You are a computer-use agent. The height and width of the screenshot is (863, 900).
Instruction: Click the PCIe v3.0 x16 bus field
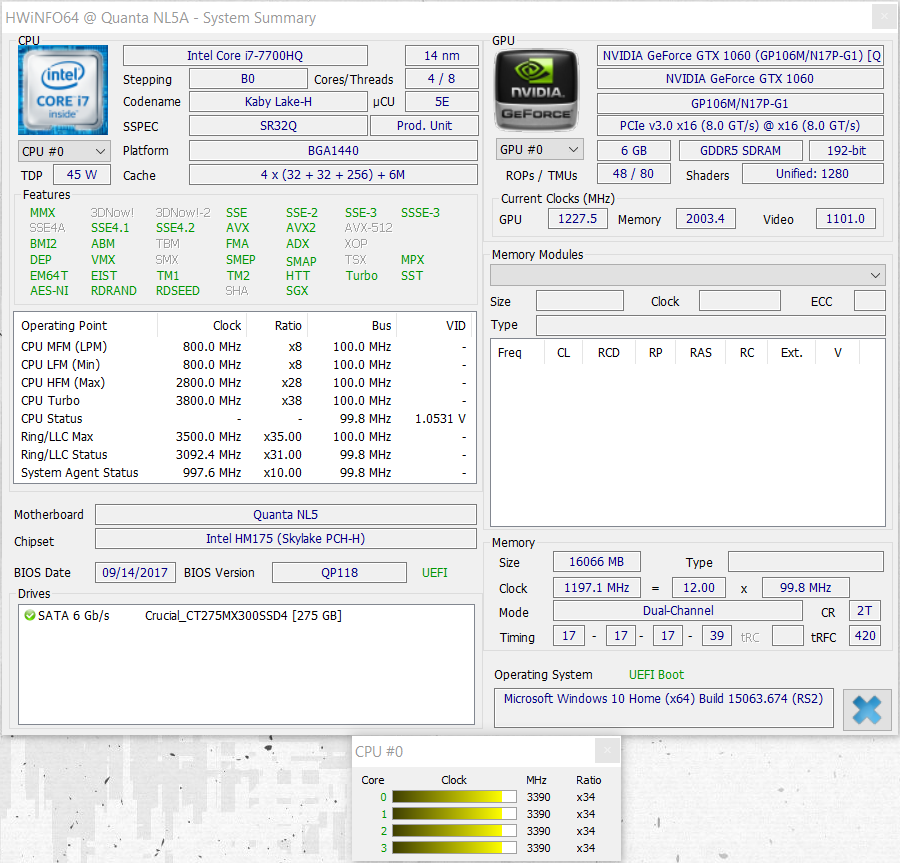(740, 126)
